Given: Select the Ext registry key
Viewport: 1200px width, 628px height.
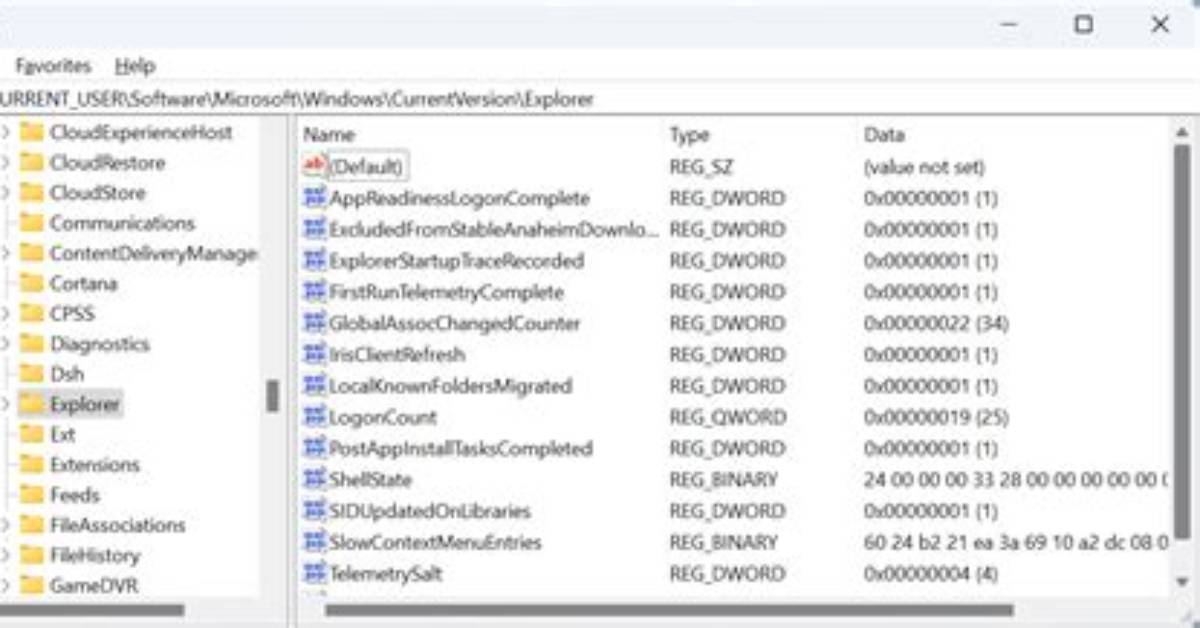Looking at the screenshot, I should click(x=62, y=434).
